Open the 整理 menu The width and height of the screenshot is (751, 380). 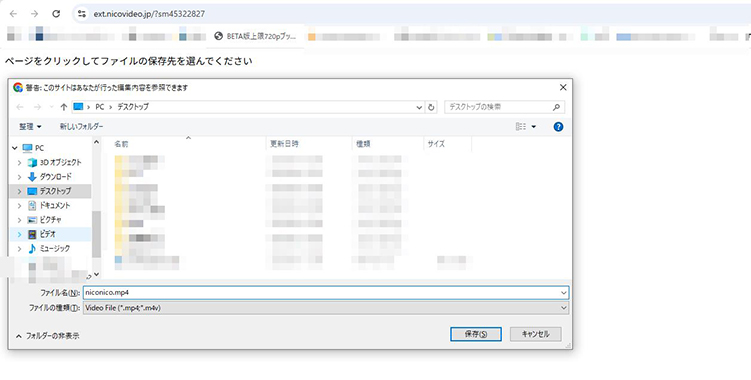coord(30,127)
